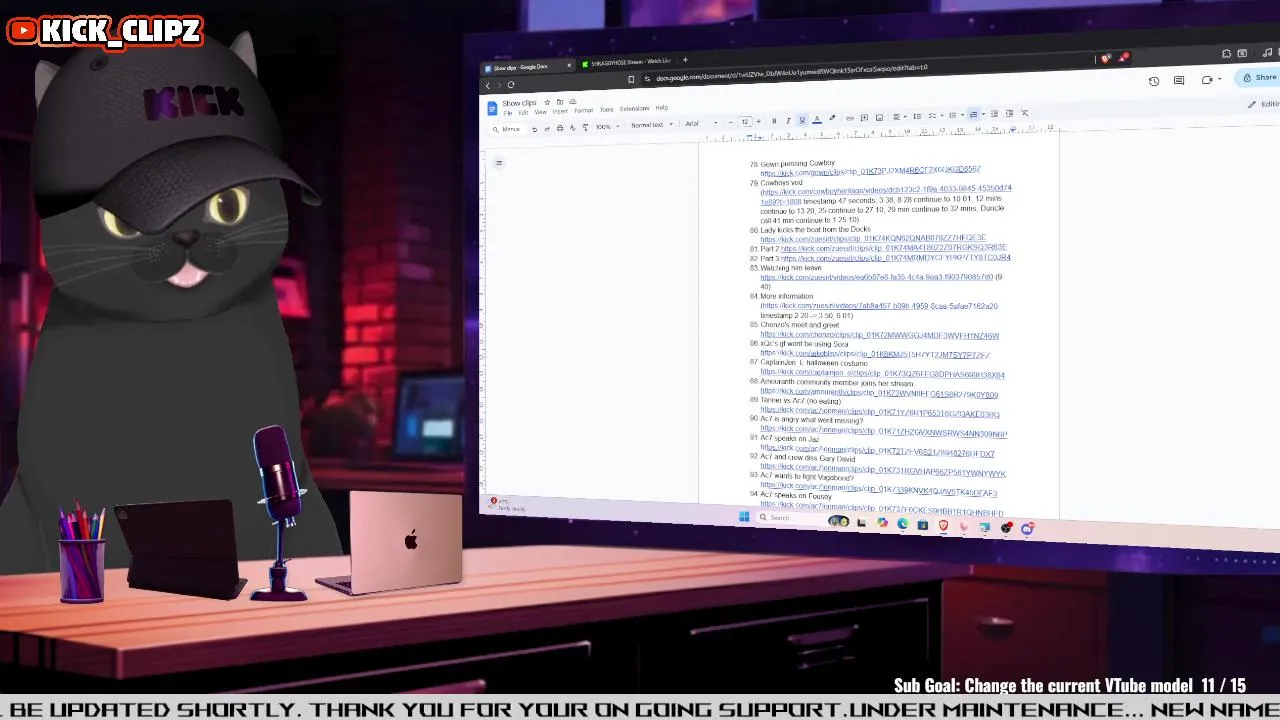
Task: Open the highlight color picker
Action: (832, 118)
